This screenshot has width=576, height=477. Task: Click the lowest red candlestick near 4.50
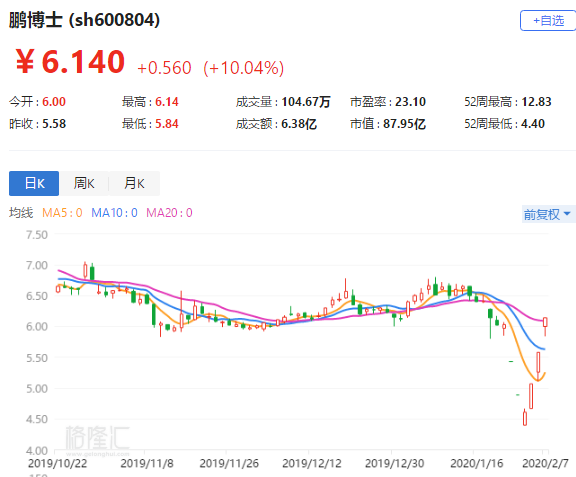click(525, 418)
